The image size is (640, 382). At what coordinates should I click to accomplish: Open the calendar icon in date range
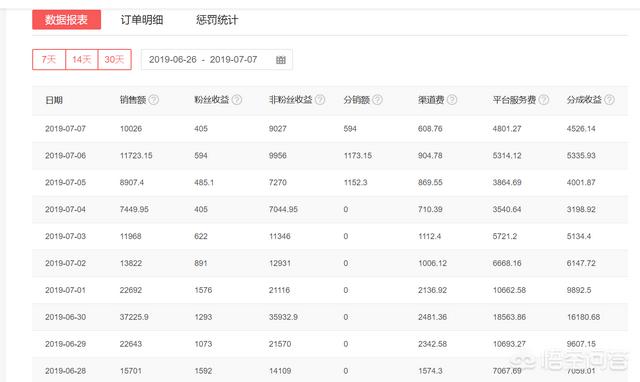coord(280,60)
